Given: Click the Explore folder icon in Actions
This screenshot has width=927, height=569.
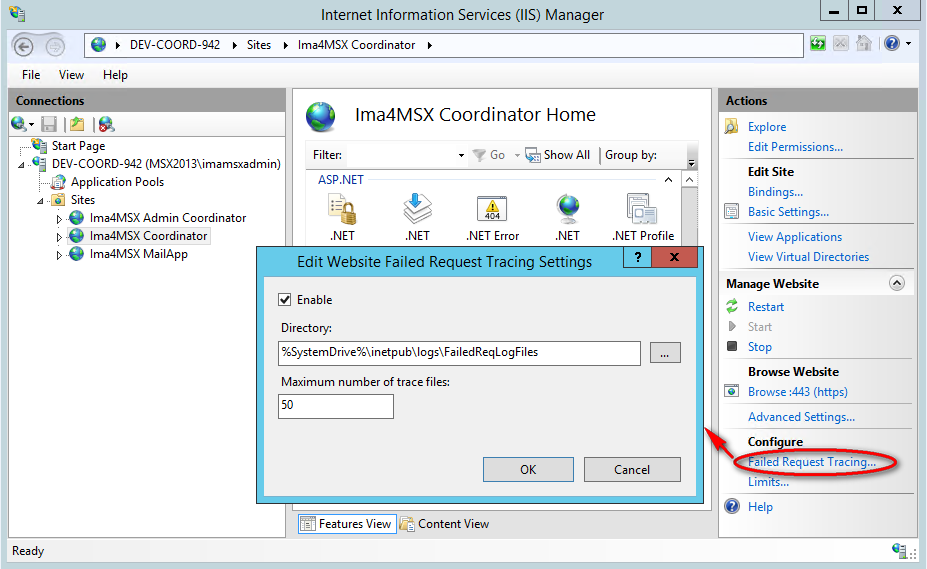Looking at the screenshot, I should tap(731, 126).
